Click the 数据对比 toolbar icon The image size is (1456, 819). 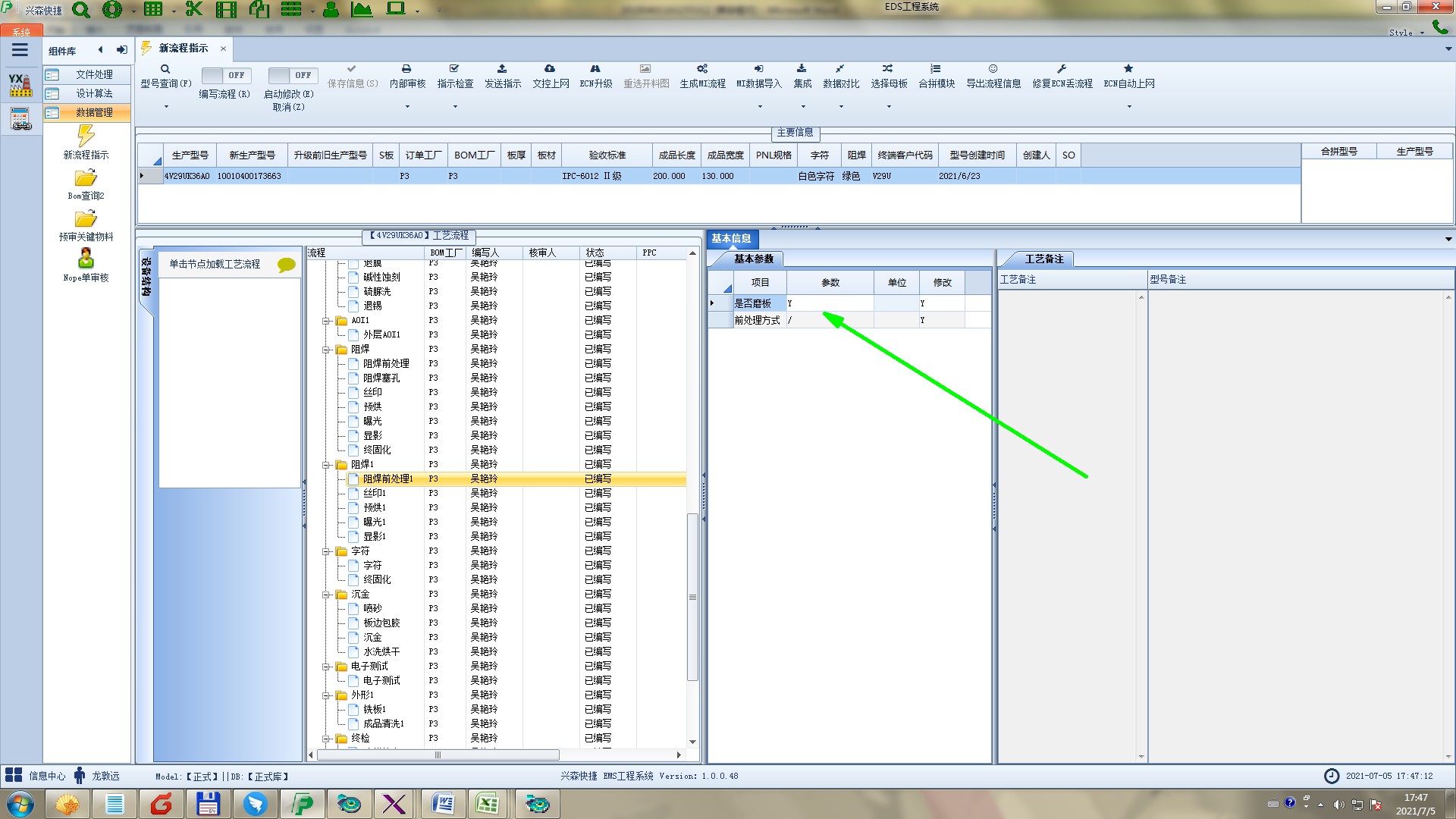(840, 69)
